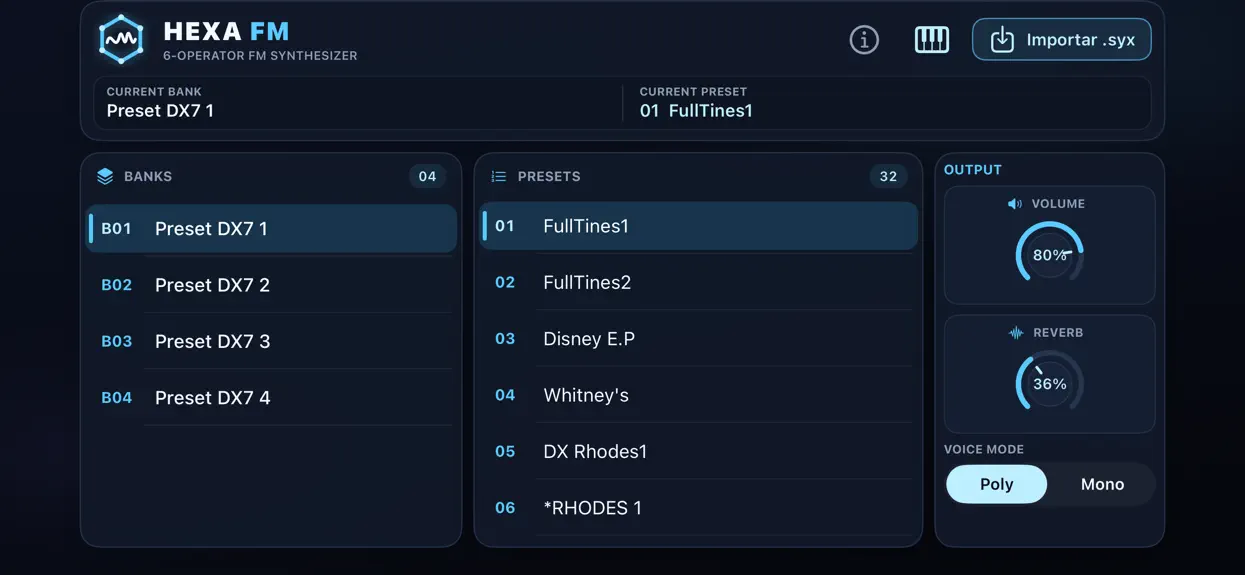Select bank B02 Preset DX7 2
Viewport: 1245px width, 575px height.
[x=271, y=285]
